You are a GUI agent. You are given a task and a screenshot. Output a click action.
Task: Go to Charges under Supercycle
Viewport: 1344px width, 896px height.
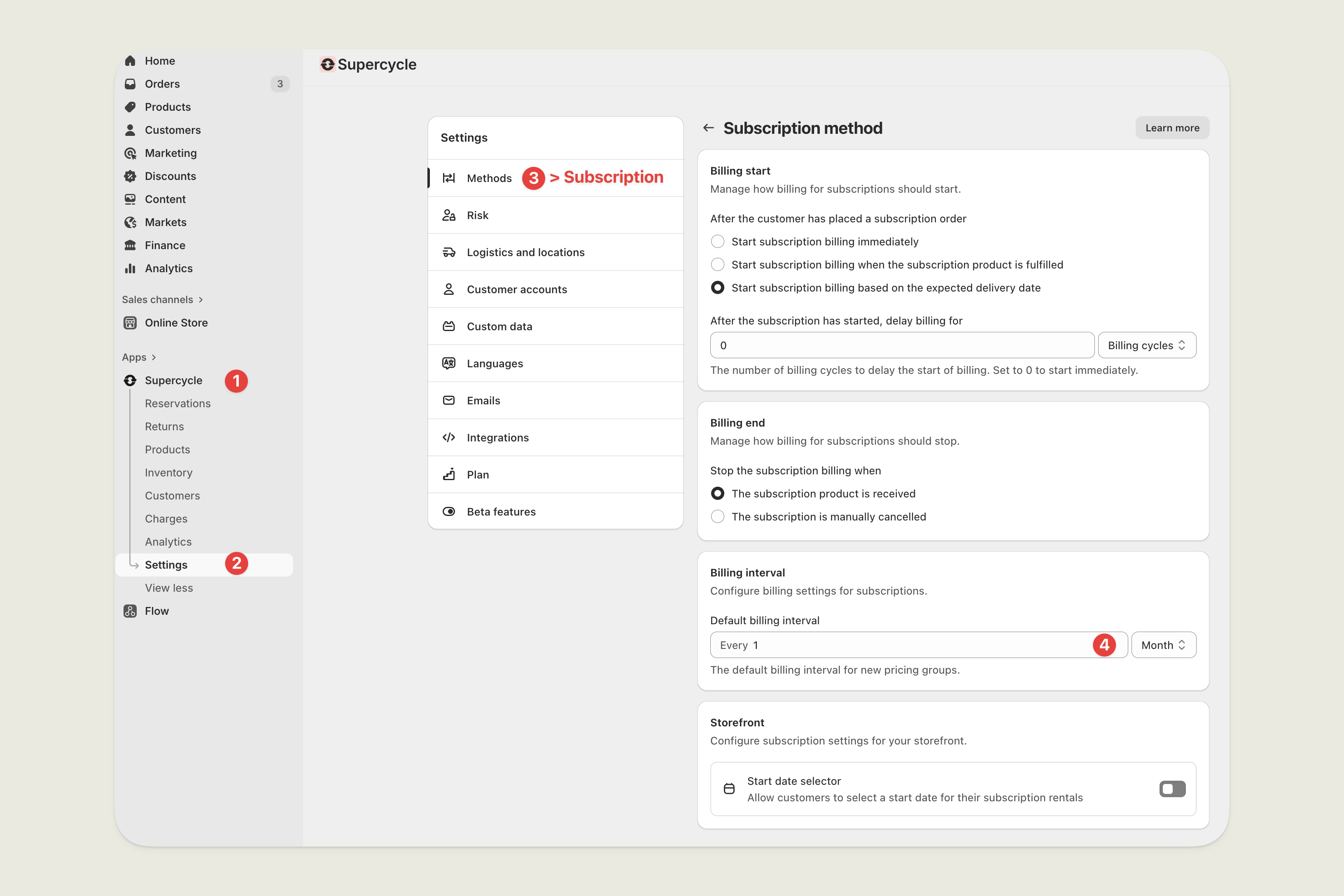click(x=166, y=519)
